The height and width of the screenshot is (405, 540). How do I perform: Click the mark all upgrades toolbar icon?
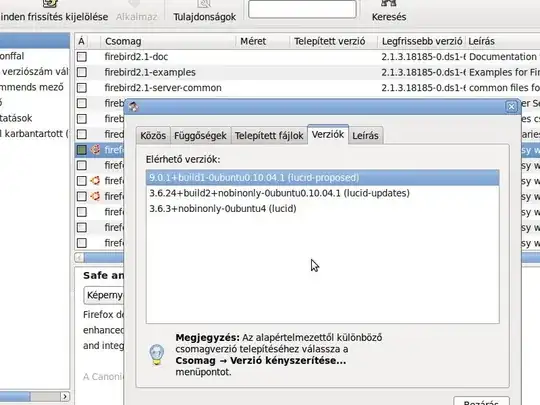pos(50,3)
